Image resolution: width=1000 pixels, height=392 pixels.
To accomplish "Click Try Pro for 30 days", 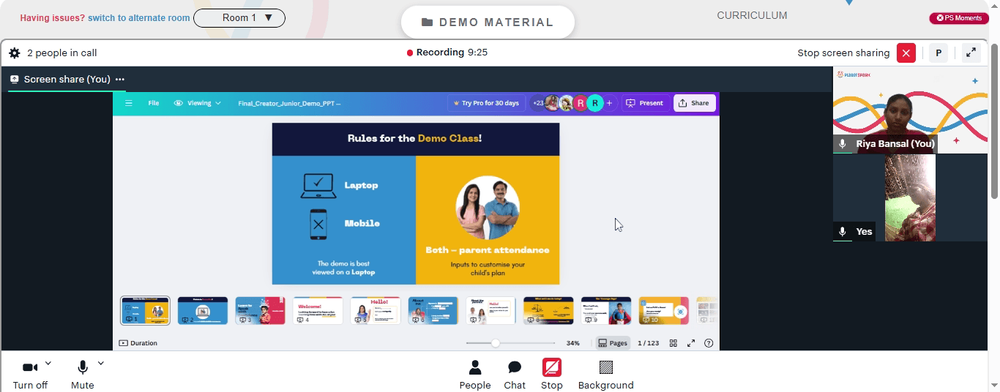I will click(x=486, y=103).
